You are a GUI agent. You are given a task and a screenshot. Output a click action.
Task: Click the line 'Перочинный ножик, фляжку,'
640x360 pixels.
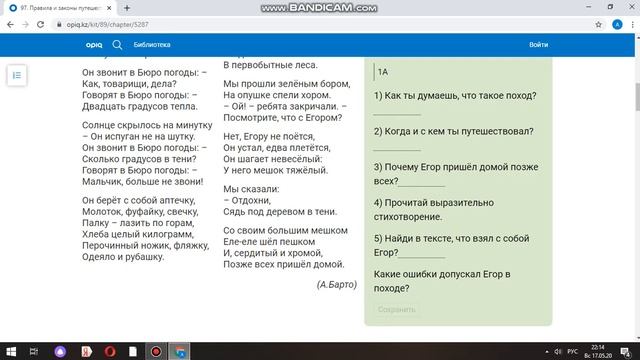[145, 246]
